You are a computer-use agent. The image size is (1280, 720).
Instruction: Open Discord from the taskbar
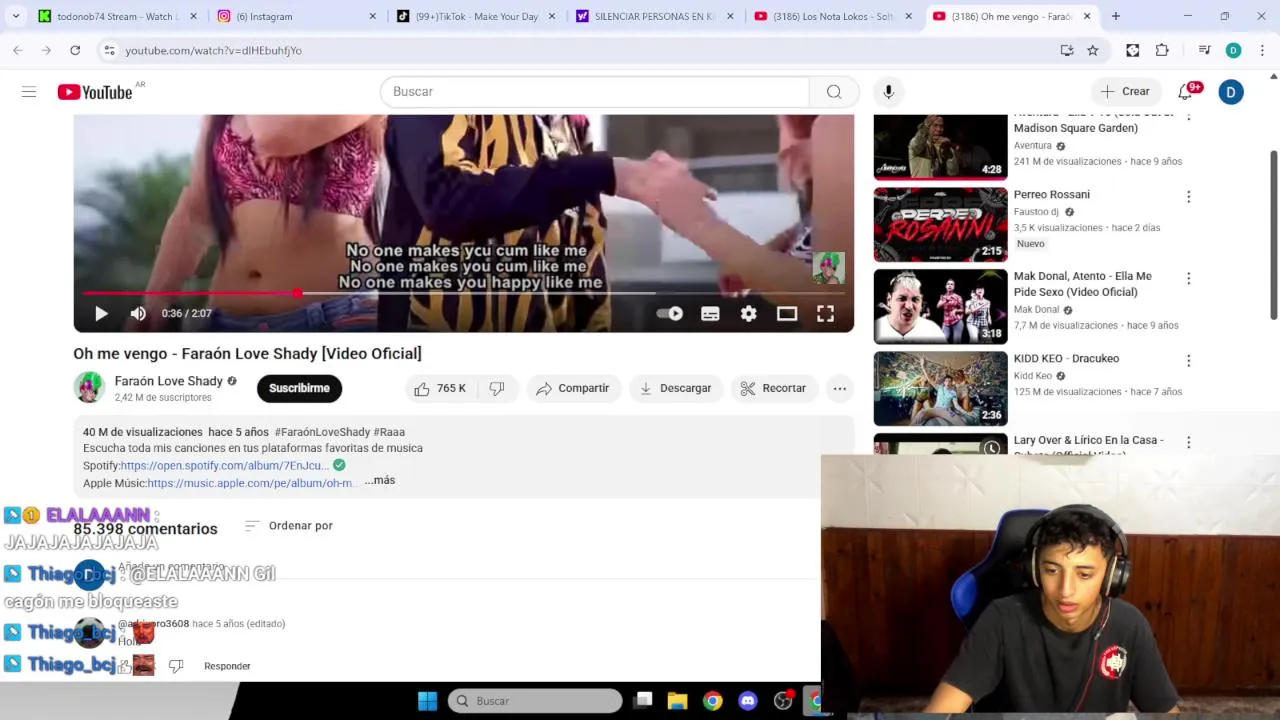748,701
